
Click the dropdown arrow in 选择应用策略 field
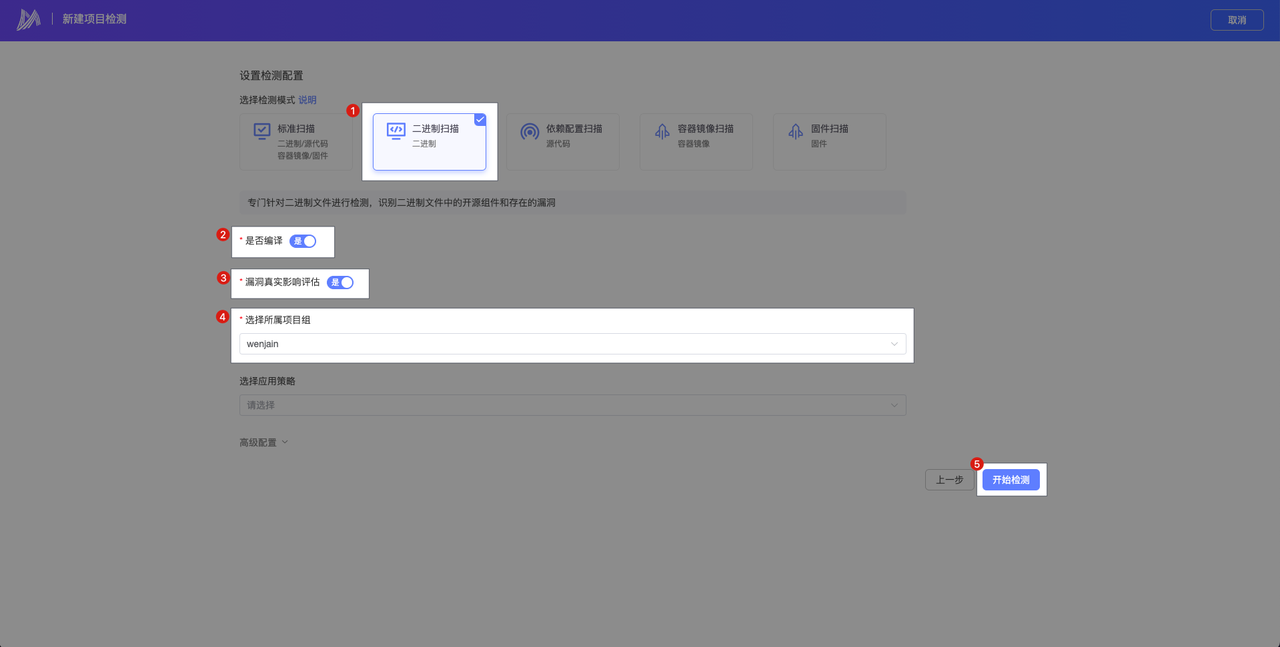pos(894,405)
